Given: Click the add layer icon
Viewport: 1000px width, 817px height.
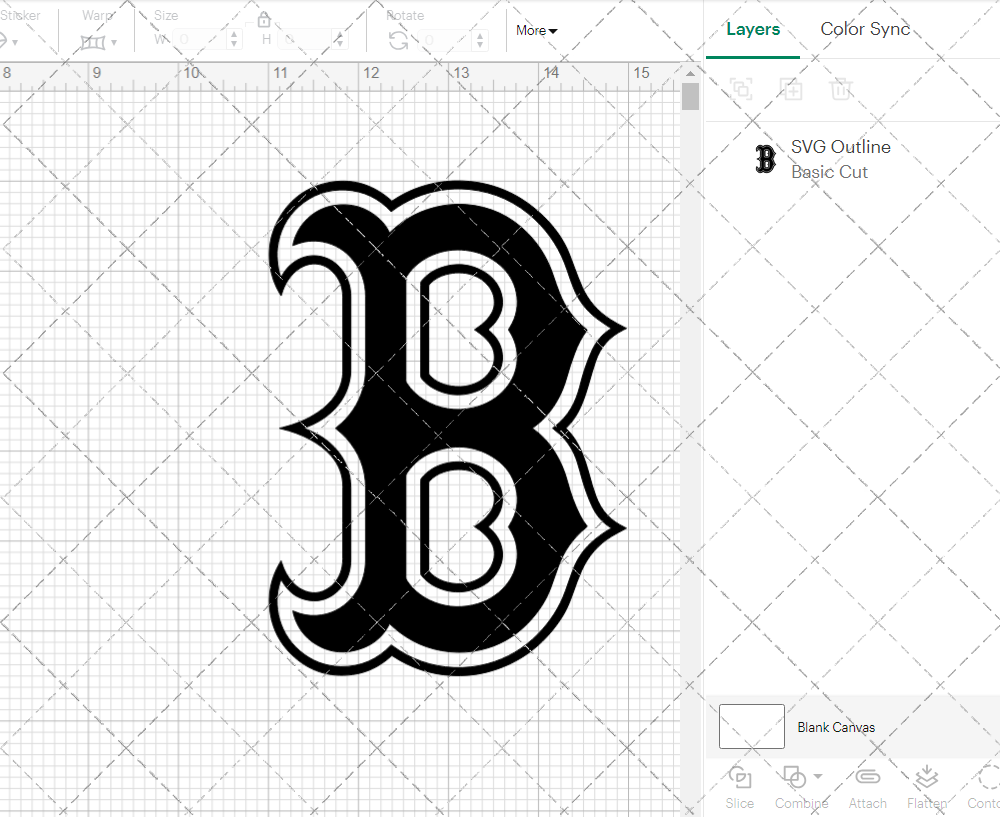Looking at the screenshot, I should [741, 89].
